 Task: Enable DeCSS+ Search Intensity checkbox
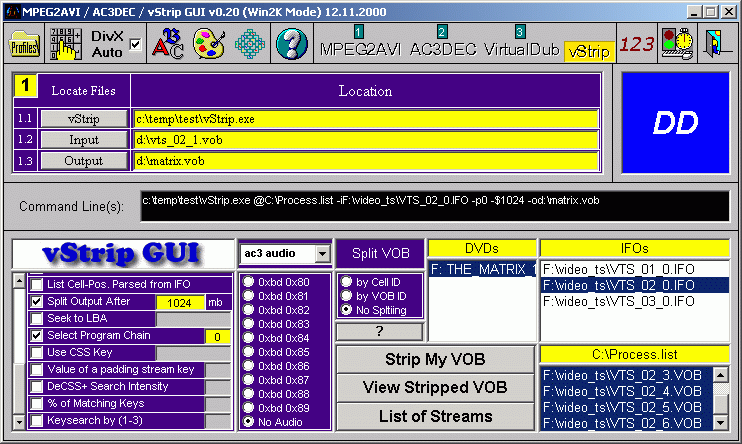click(36, 387)
